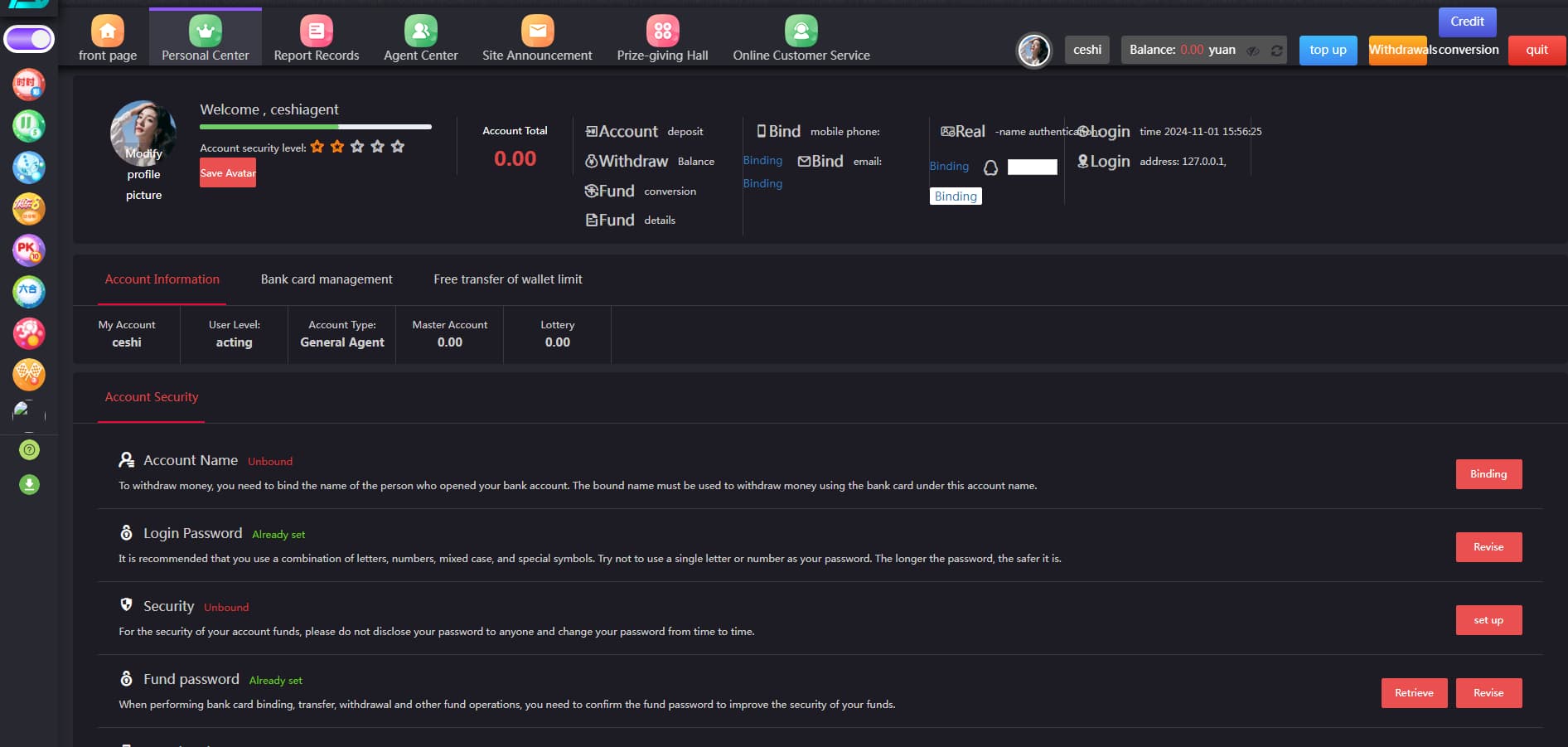This screenshot has width=1568, height=747.
Task: Refresh the balance with the reload icon
Action: [1277, 51]
